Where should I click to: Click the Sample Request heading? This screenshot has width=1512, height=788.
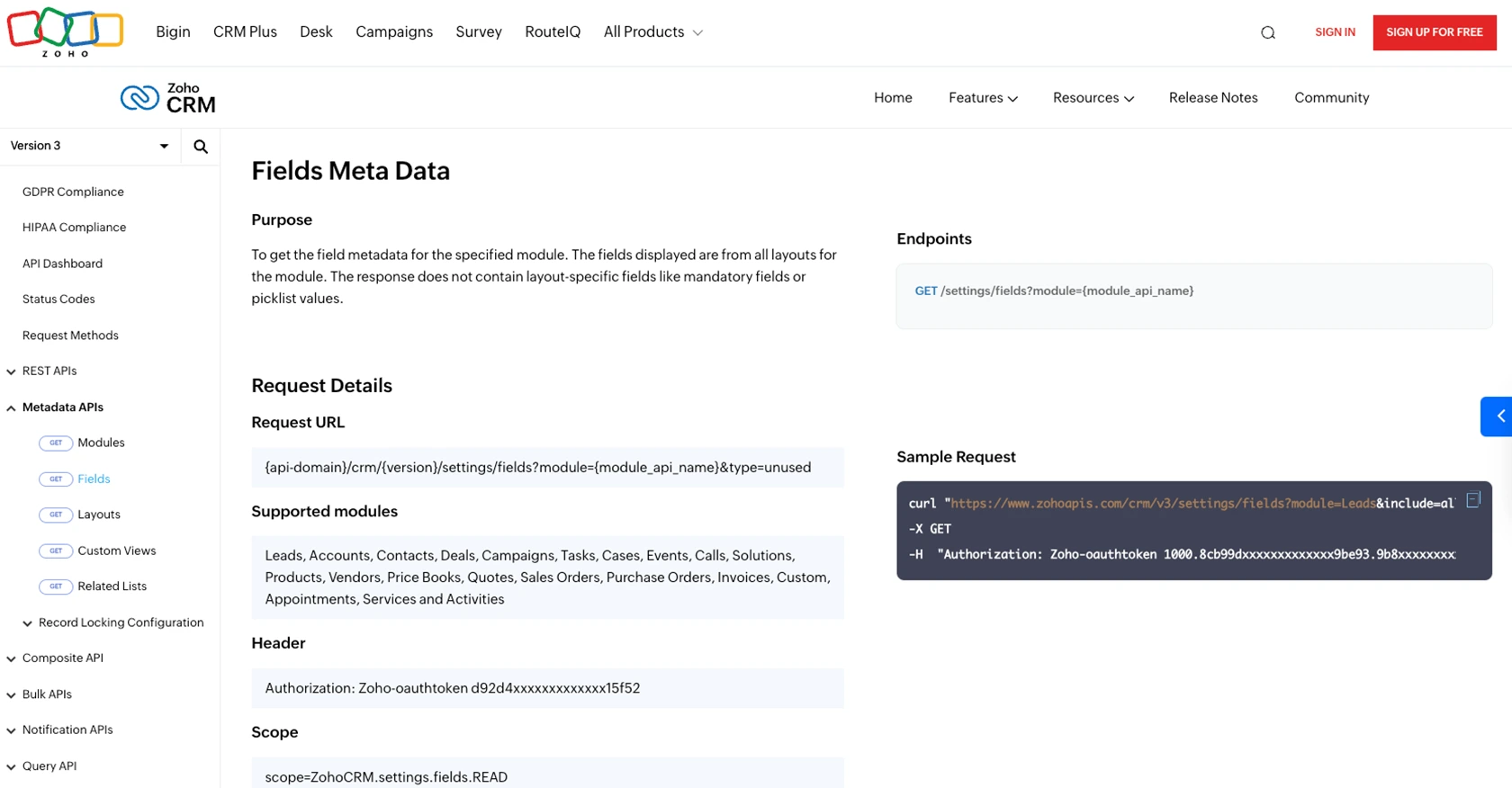pos(956,457)
